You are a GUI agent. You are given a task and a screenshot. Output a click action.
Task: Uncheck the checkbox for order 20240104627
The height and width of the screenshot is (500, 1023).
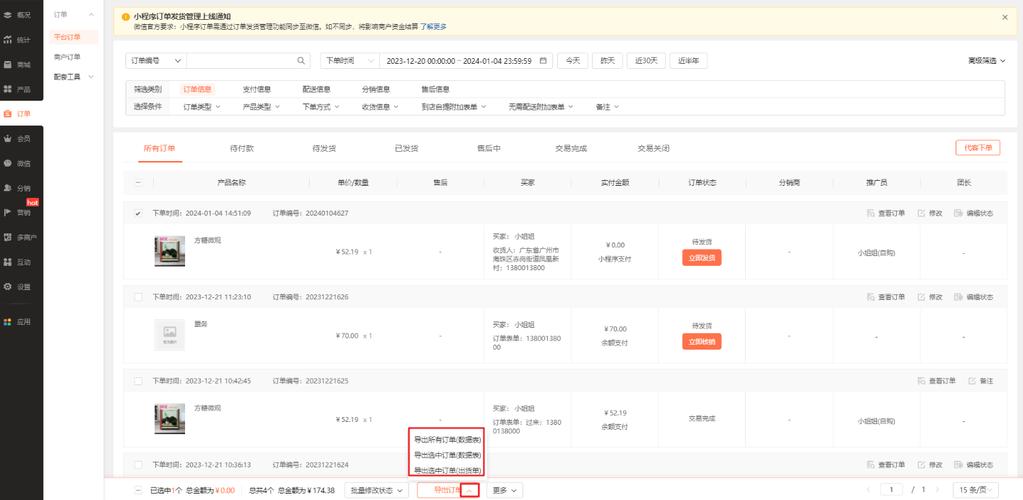point(138,213)
